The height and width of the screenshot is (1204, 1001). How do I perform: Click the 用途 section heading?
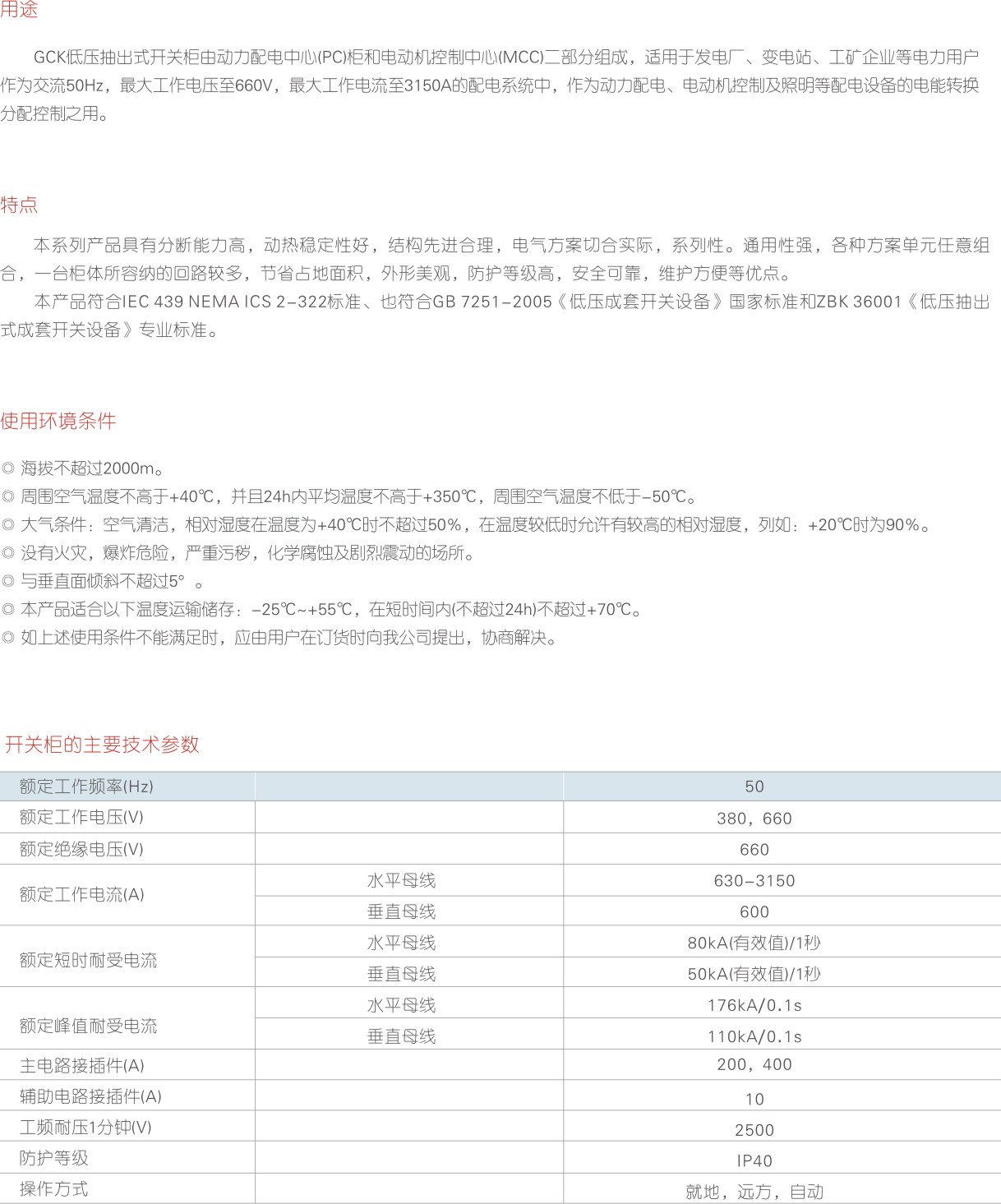(x=19, y=10)
